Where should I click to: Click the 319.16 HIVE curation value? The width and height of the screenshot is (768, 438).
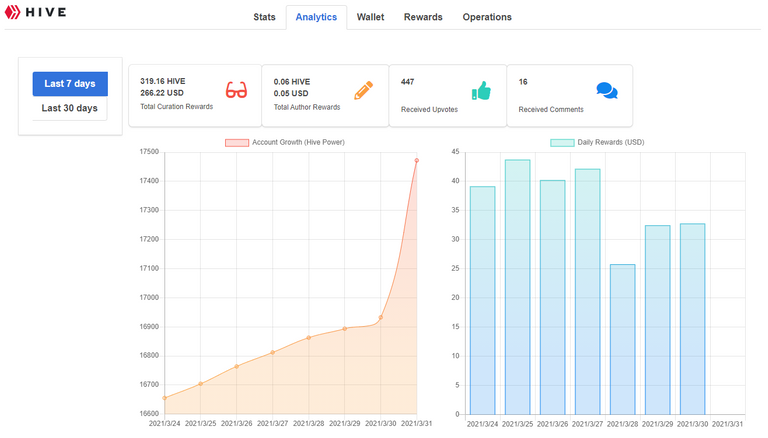163,81
